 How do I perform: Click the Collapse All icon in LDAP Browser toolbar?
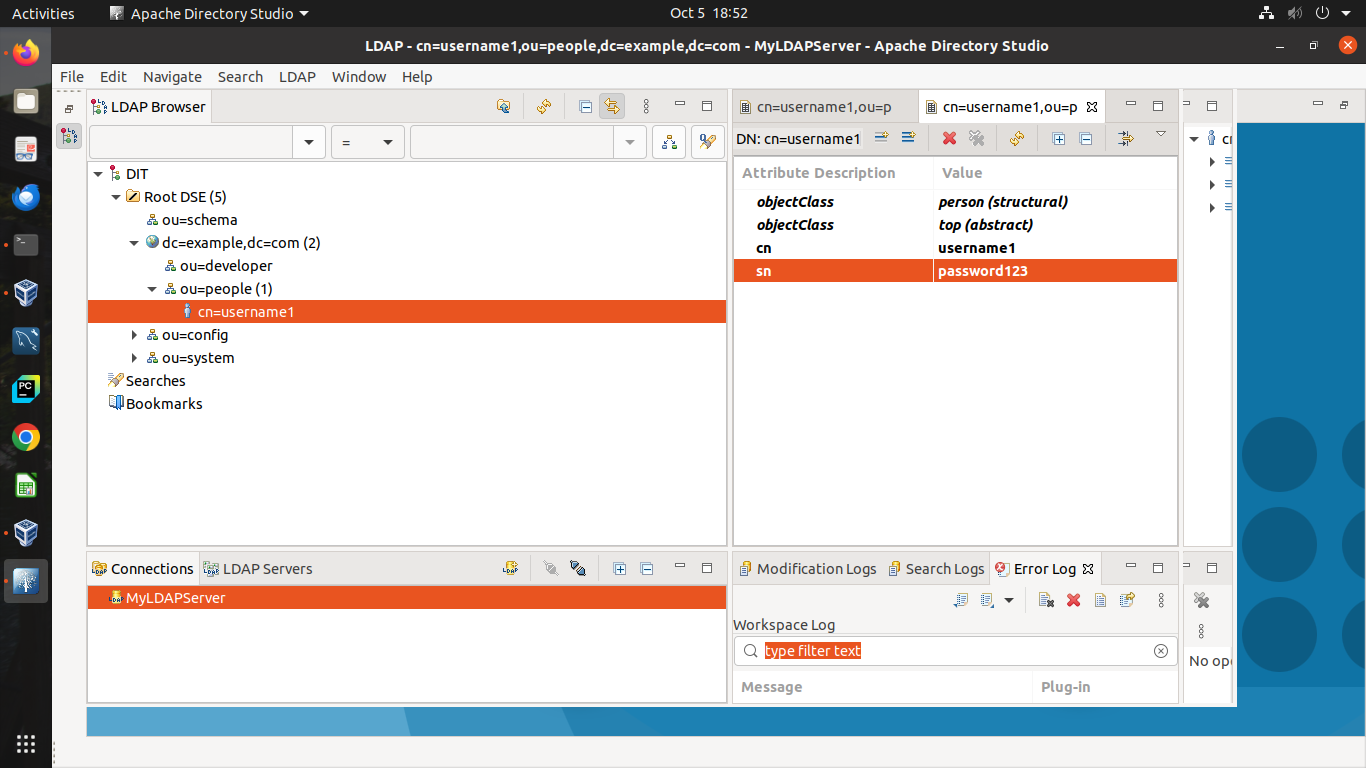586,106
